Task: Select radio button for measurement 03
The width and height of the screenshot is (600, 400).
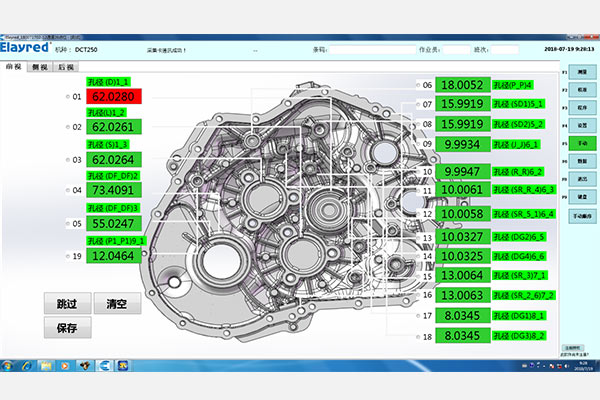Action: tap(68, 160)
